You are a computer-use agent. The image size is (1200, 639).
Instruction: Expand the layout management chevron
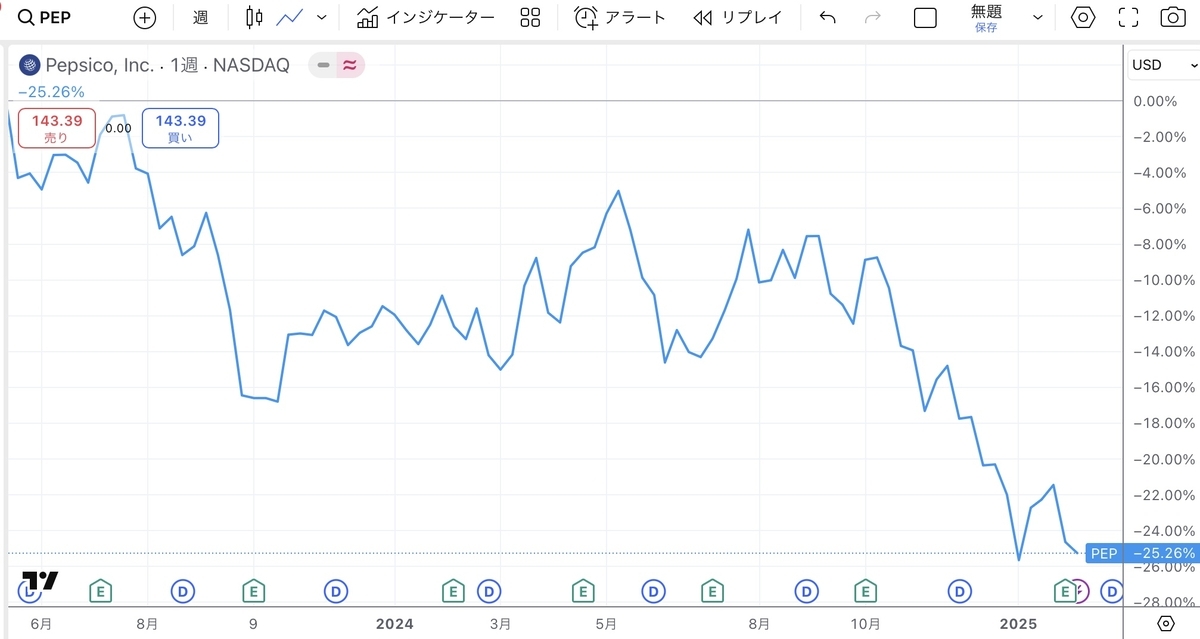(1038, 18)
